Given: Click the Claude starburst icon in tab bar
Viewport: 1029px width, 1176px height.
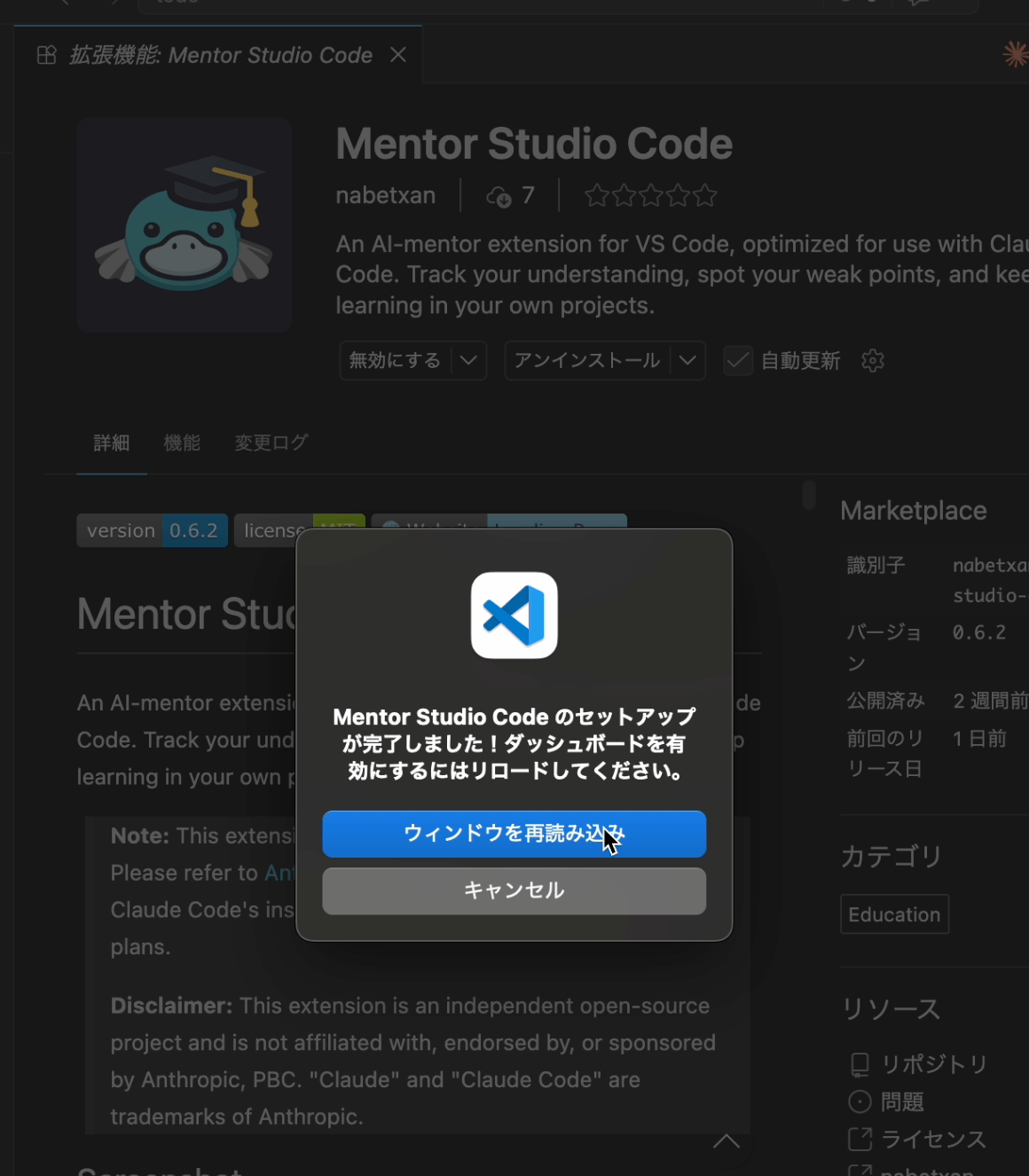Looking at the screenshot, I should click(x=1015, y=54).
